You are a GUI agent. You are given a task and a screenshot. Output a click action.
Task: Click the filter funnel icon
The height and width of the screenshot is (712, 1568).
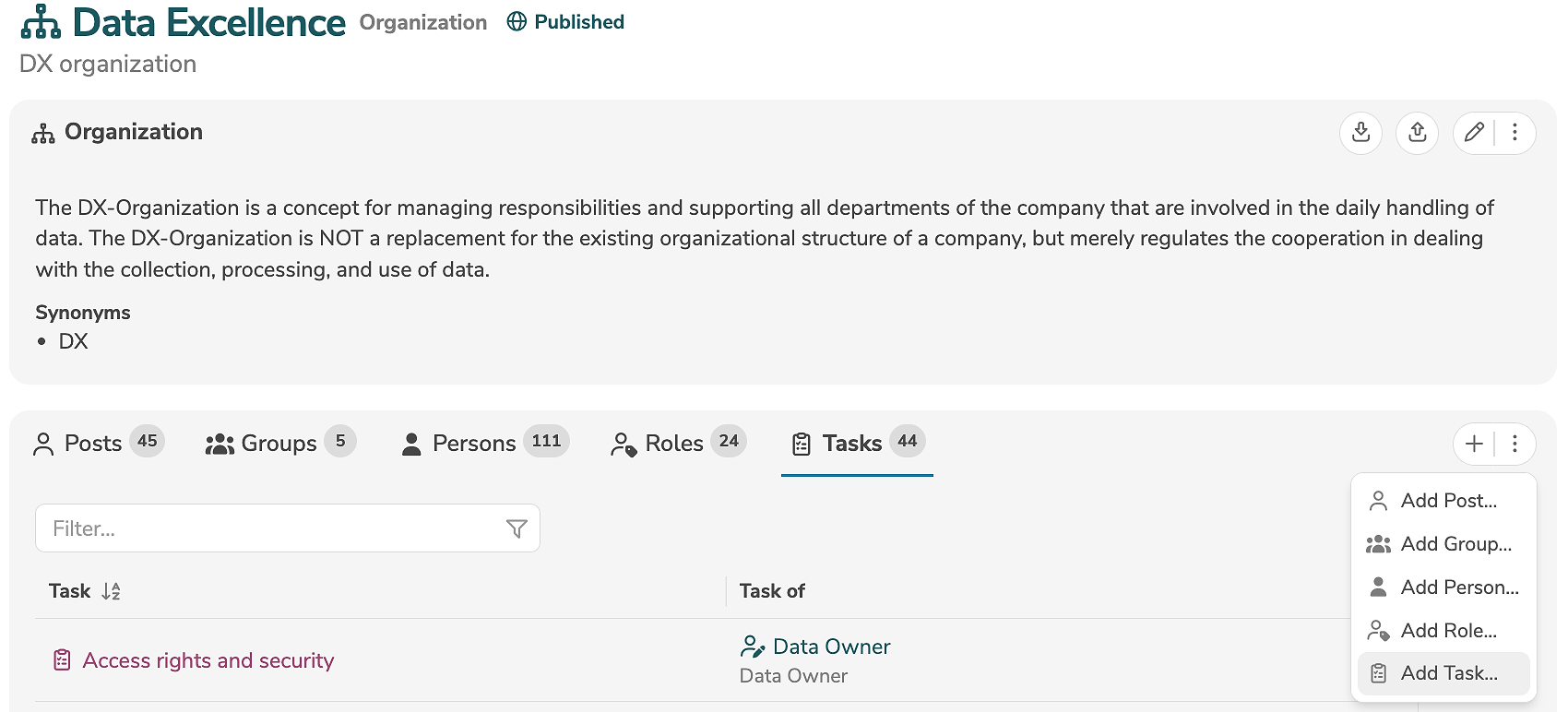(517, 528)
